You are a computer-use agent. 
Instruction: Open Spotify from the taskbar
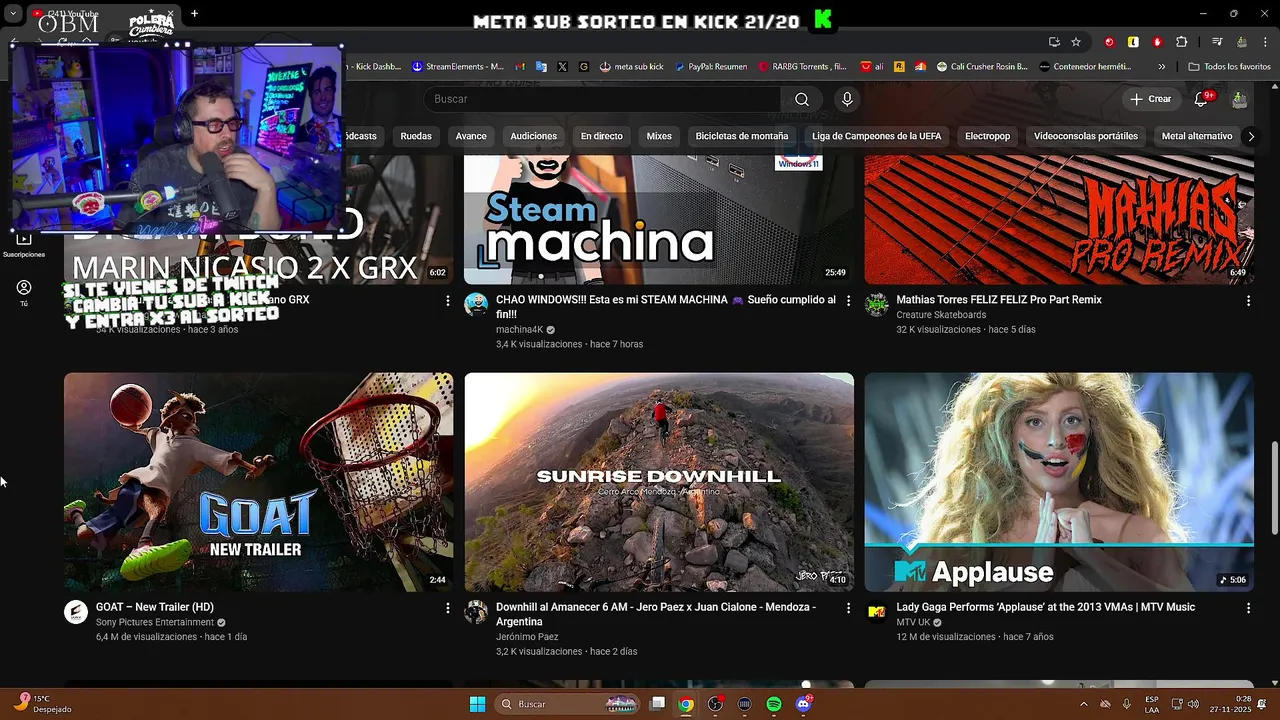774,704
